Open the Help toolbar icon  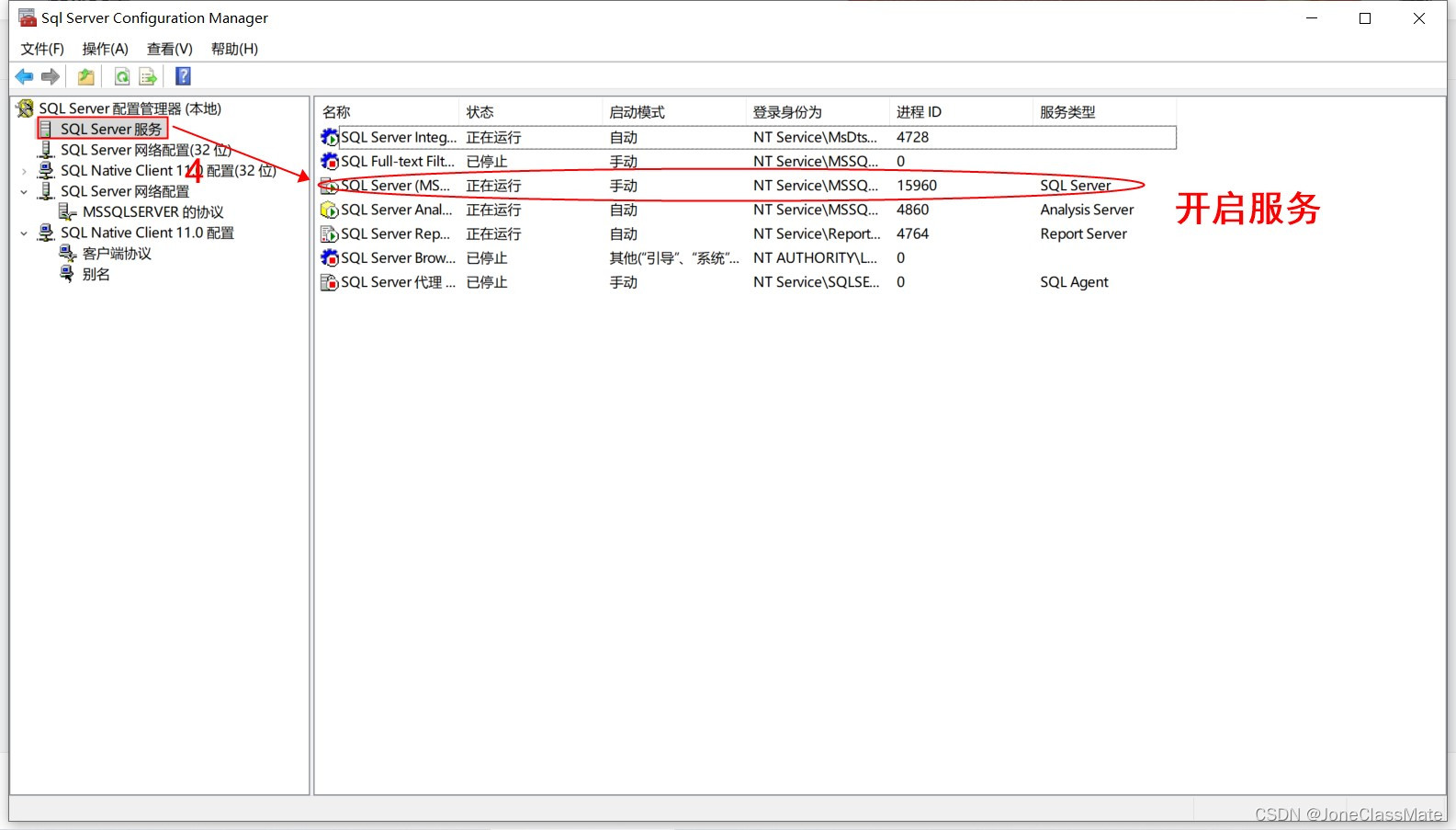pyautogui.click(x=183, y=76)
